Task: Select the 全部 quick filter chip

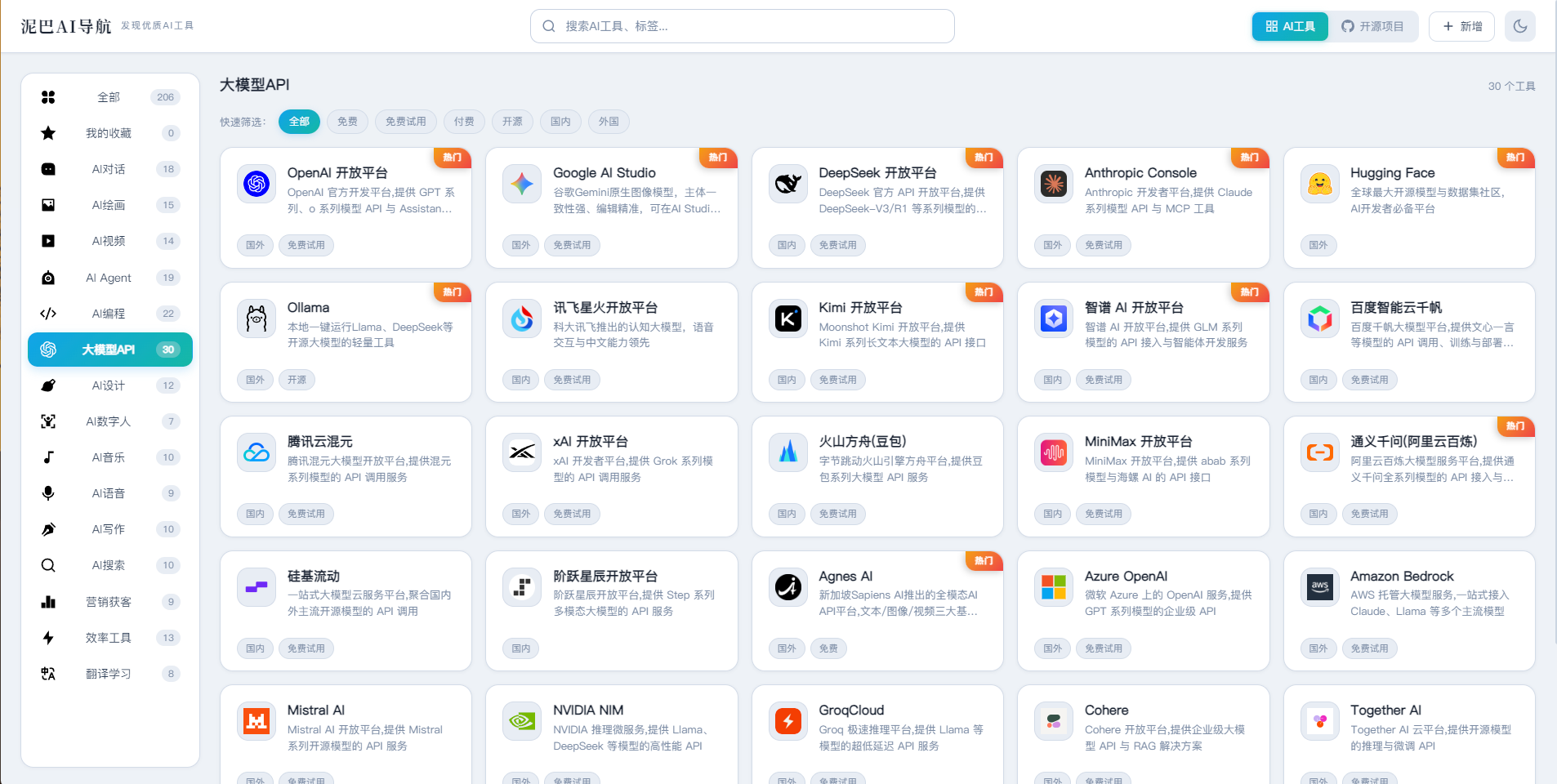Action: click(x=299, y=122)
